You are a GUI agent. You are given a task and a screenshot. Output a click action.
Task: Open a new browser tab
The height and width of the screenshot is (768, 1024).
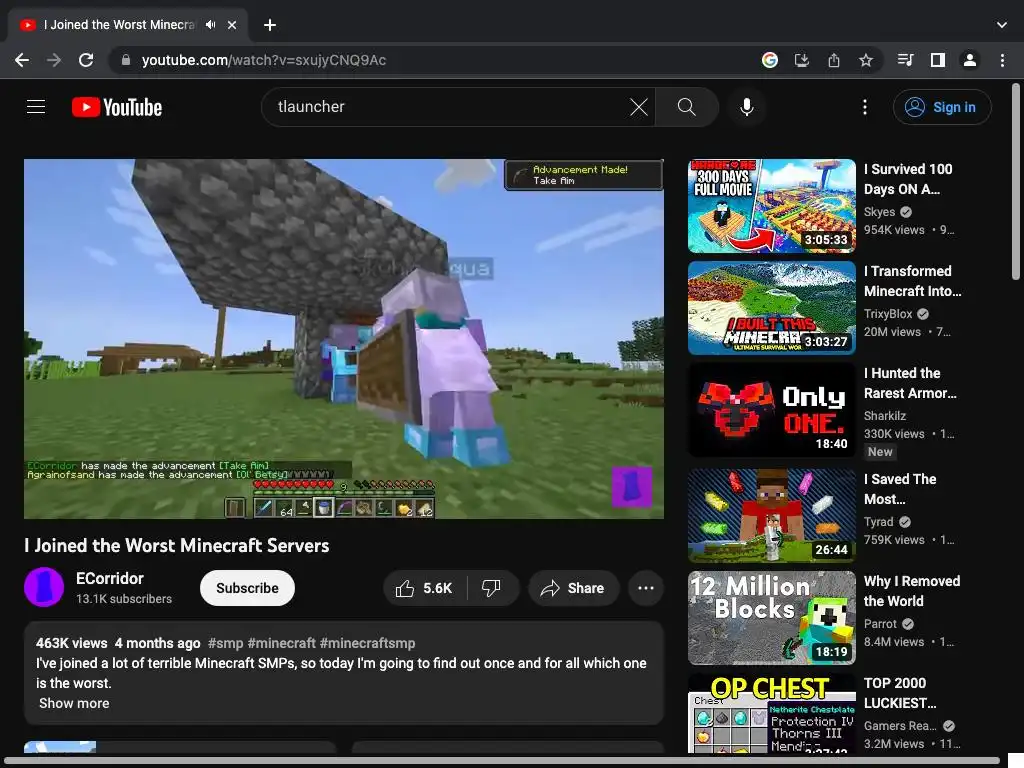[270, 25]
